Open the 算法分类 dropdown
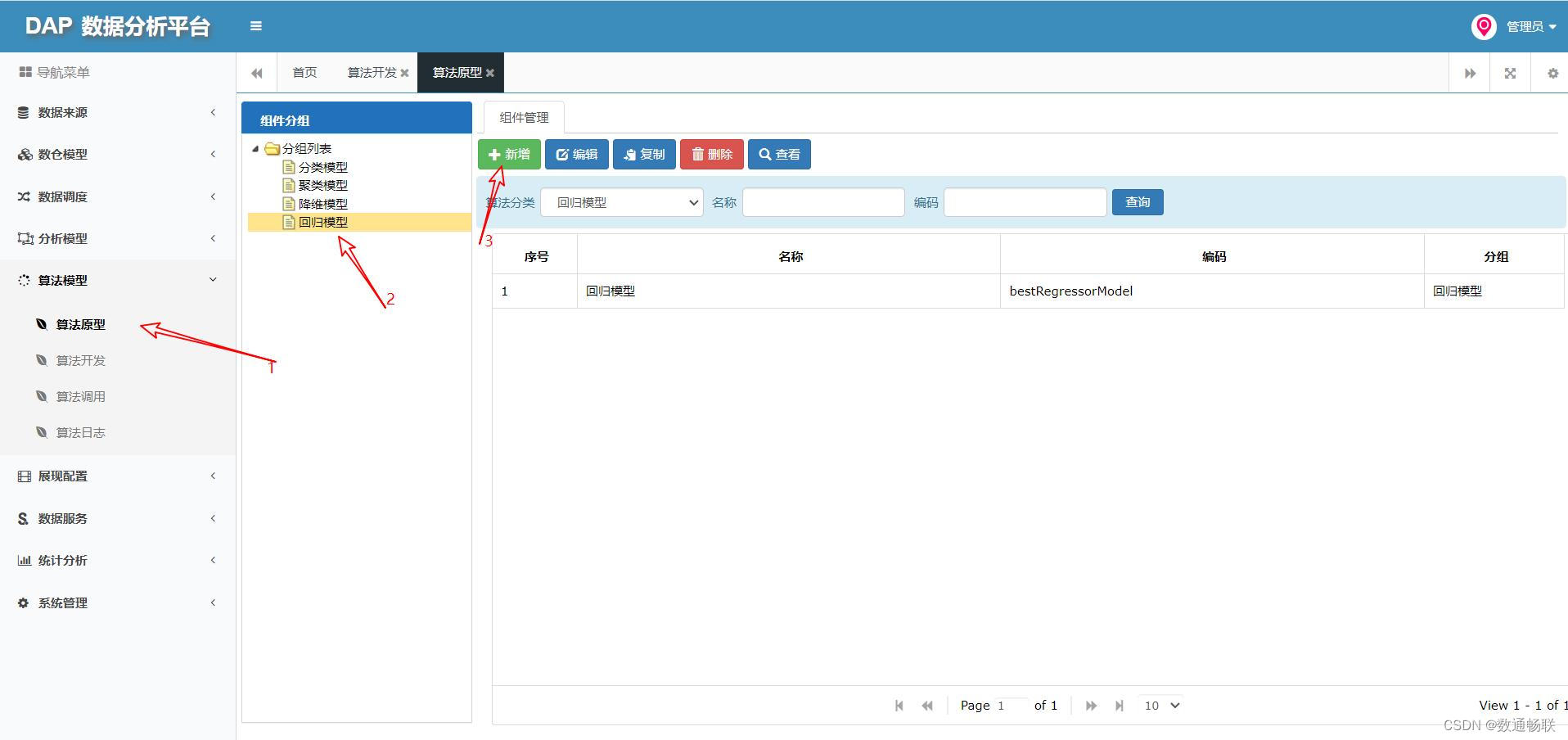Image resolution: width=1568 pixels, height=740 pixels. [622, 202]
